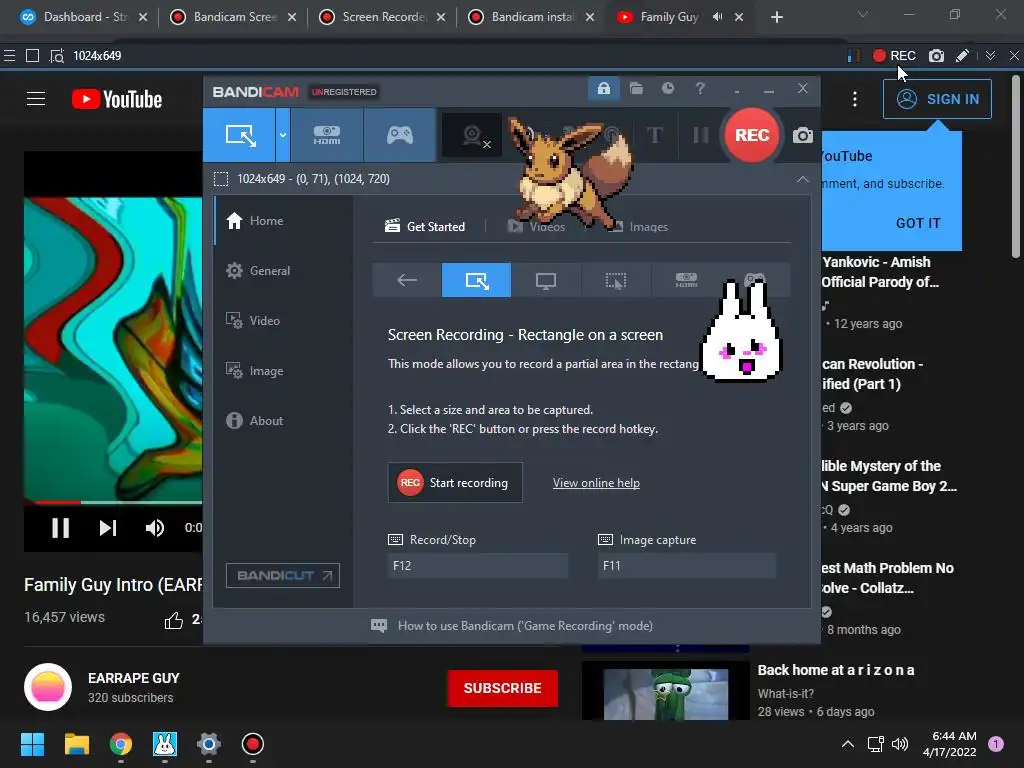Image resolution: width=1024 pixels, height=768 pixels.
Task: Select the fullscreen monitor recording mode
Action: pos(546,280)
